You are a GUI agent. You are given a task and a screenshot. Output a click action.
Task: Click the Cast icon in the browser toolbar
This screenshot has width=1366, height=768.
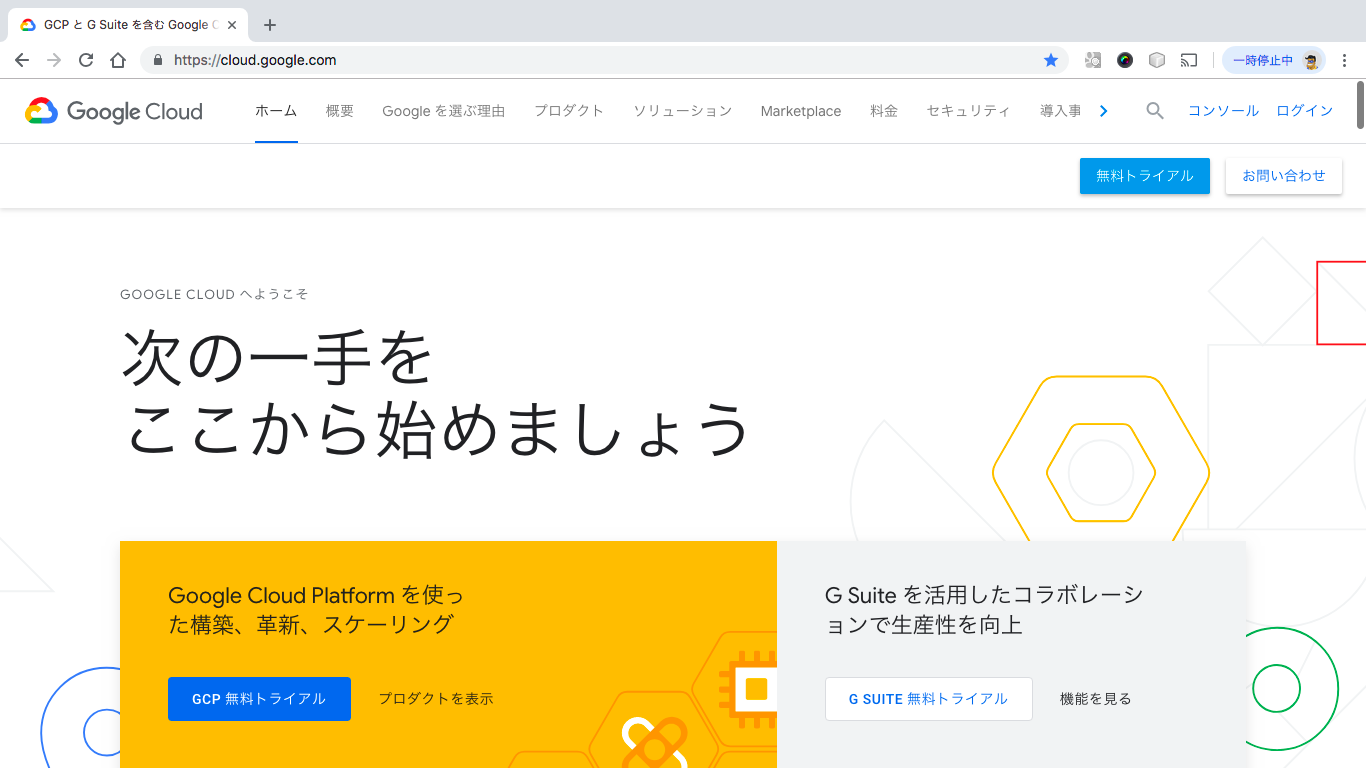tap(1189, 60)
